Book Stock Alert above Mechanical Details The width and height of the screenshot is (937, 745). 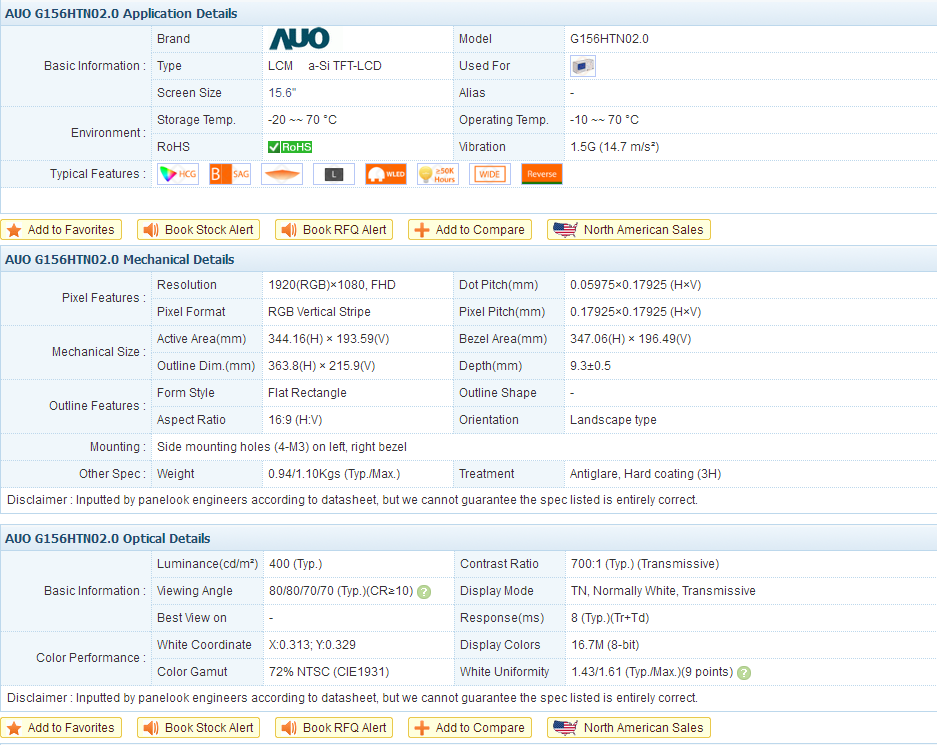pos(198,230)
